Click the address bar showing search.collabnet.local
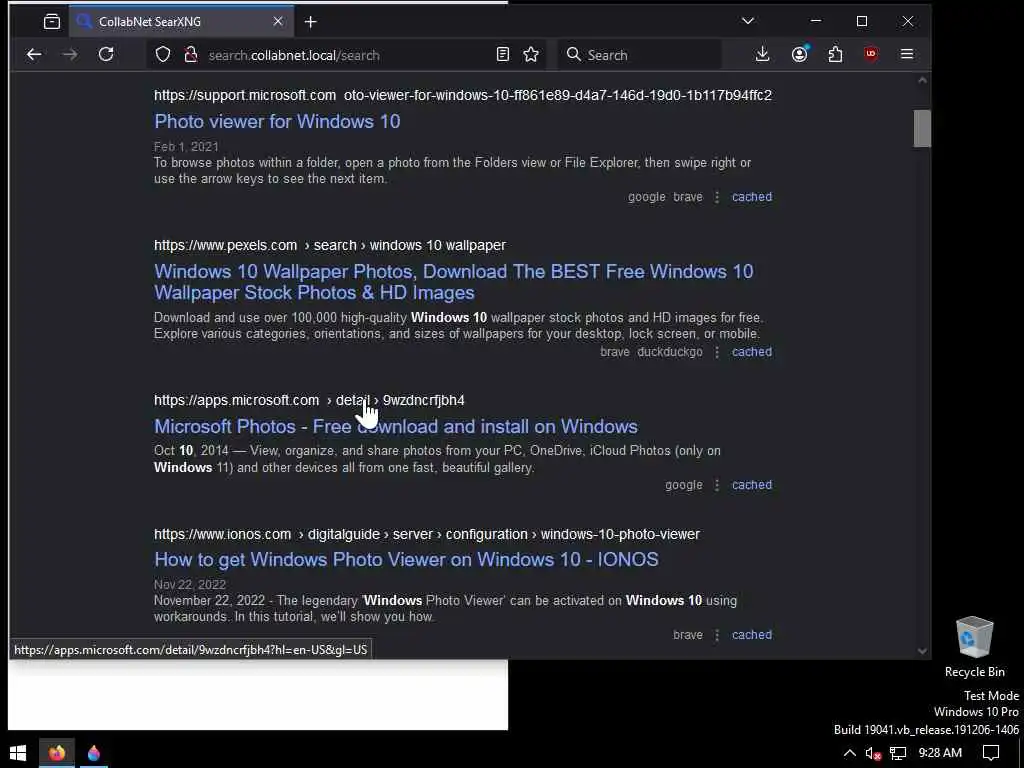Image resolution: width=1024 pixels, height=768 pixels. pos(346,55)
